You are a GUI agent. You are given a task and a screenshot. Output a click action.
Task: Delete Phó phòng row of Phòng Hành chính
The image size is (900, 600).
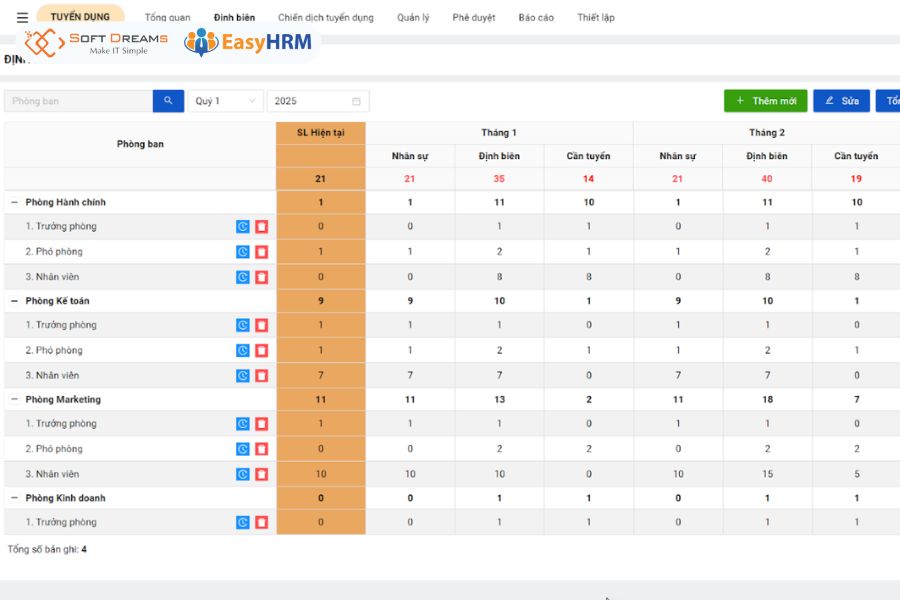coord(262,252)
